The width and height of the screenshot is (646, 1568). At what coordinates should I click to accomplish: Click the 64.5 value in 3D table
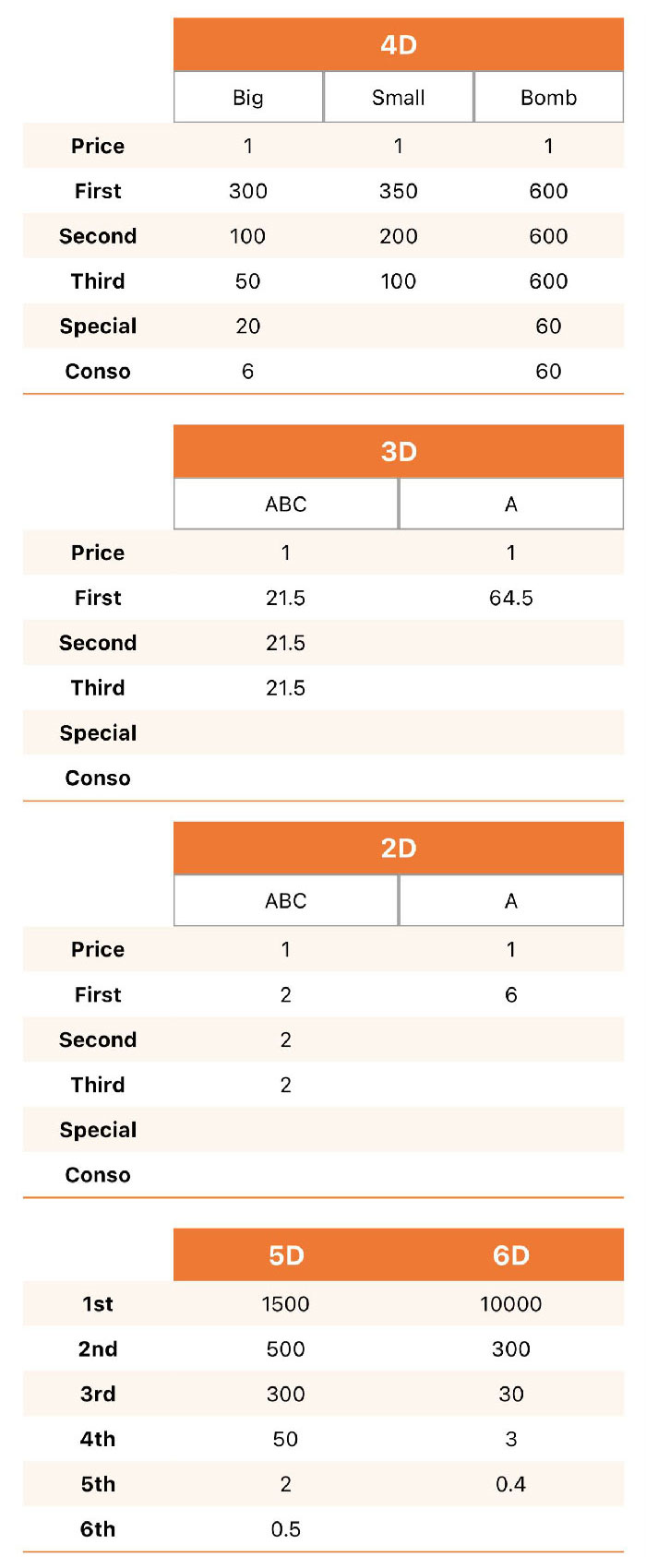[x=511, y=598]
